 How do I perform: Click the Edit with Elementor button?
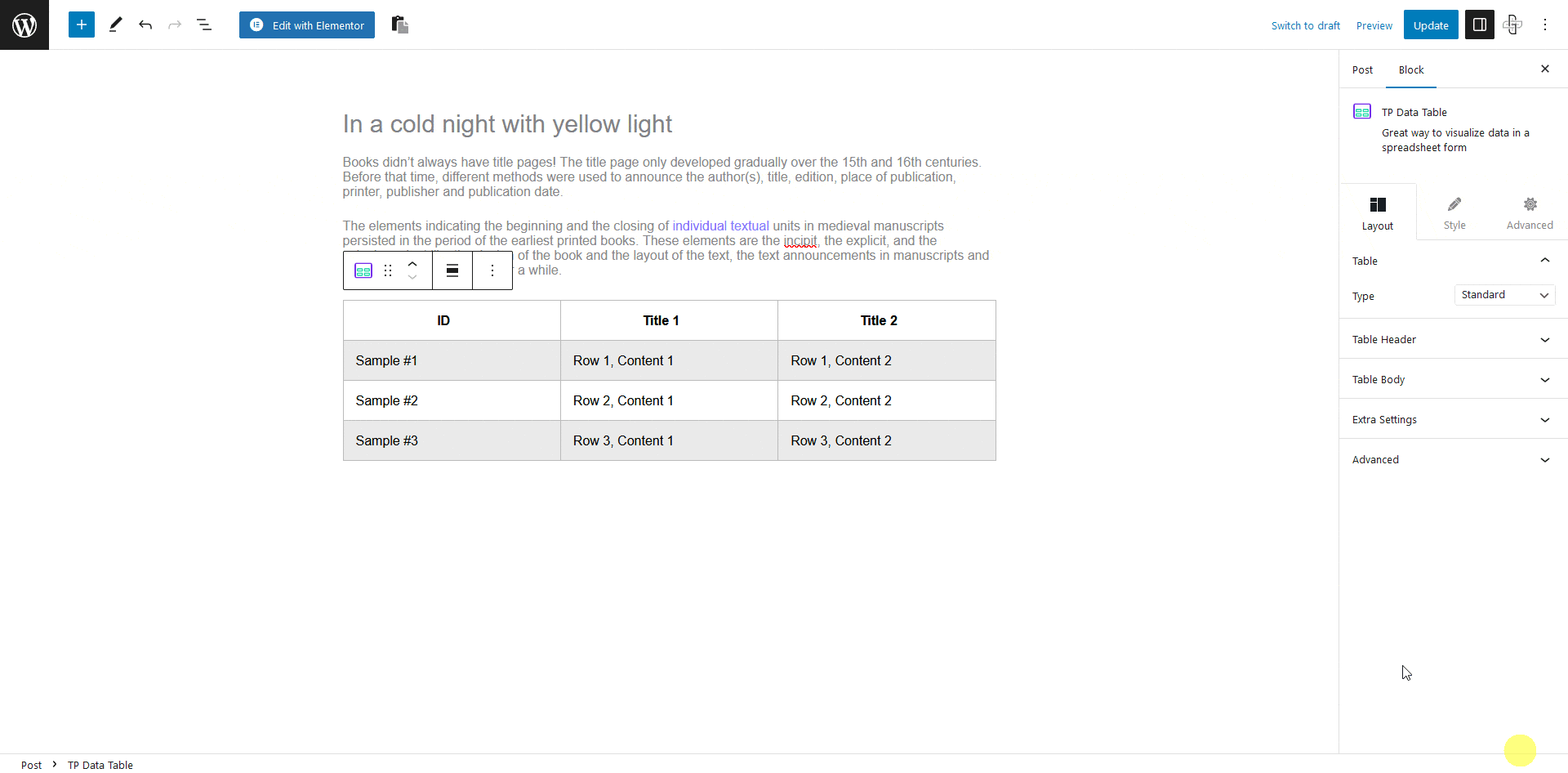306,25
